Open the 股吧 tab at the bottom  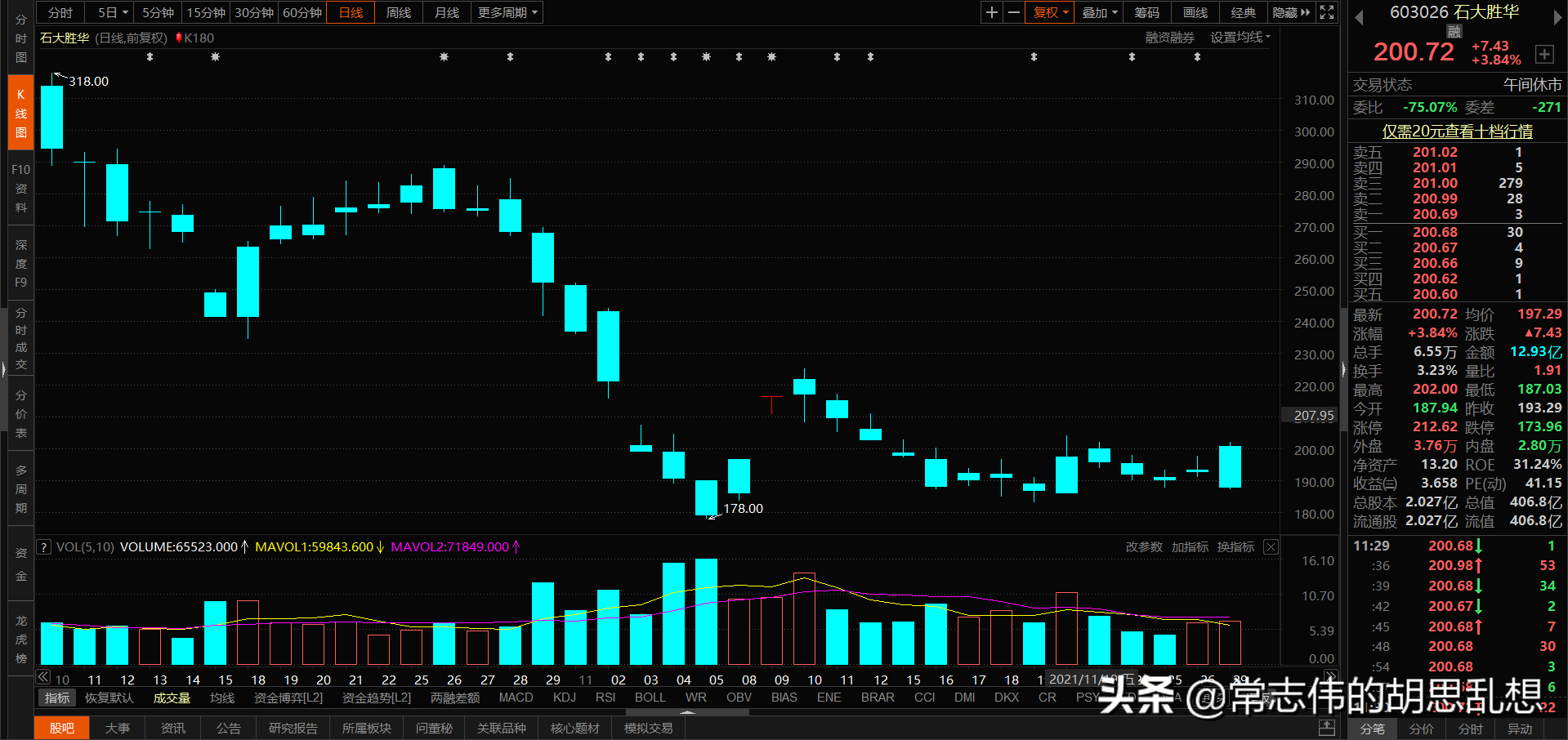click(x=61, y=728)
